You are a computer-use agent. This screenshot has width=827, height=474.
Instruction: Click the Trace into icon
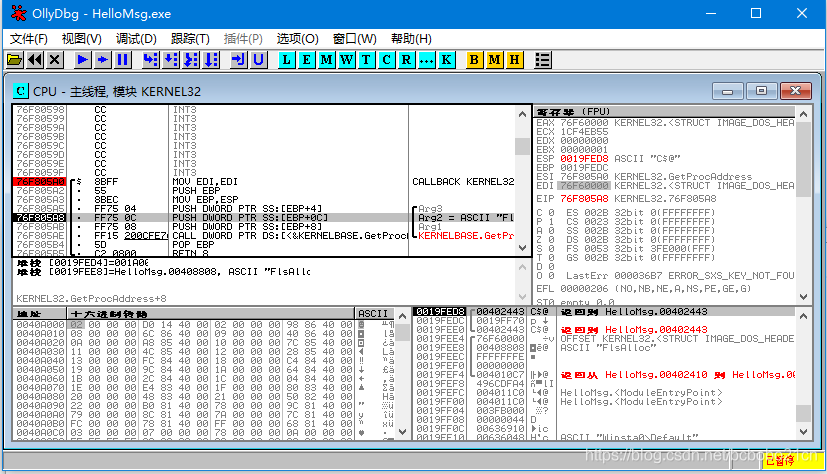[x=190, y=60]
